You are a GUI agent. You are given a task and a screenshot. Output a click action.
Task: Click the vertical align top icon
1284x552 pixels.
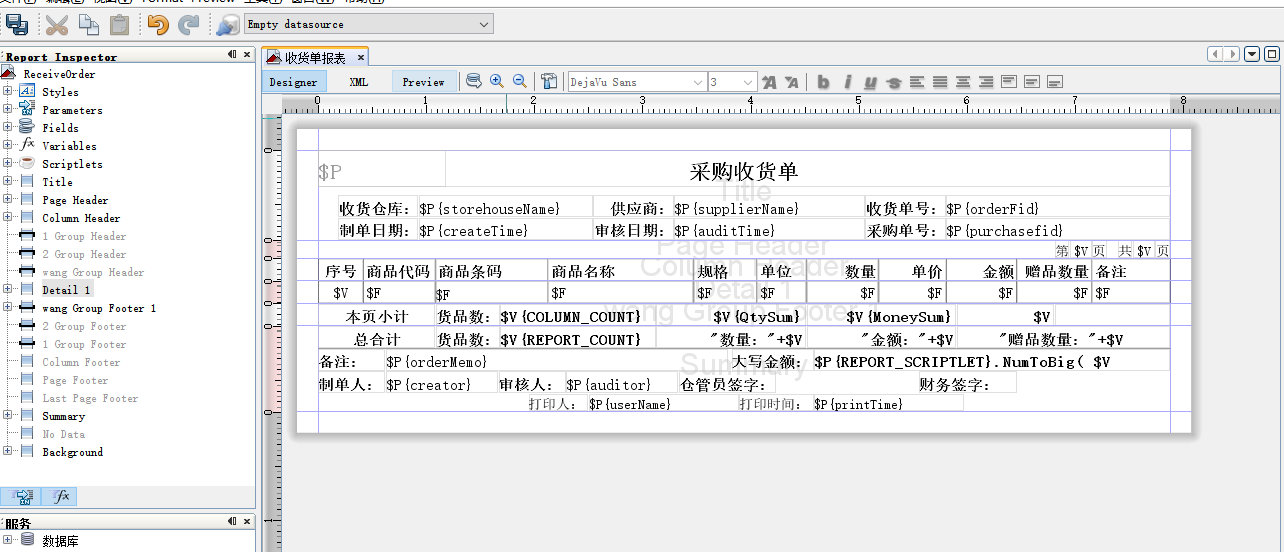1009,82
